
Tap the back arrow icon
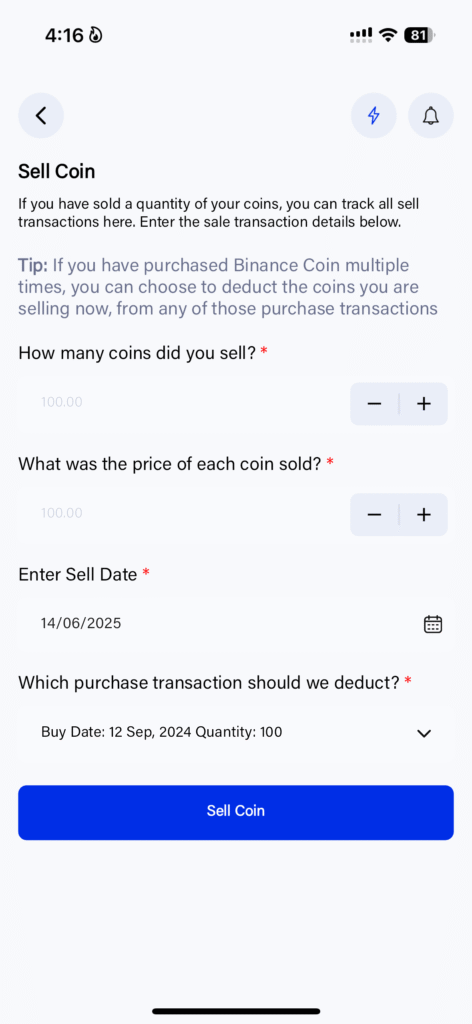tap(40, 116)
